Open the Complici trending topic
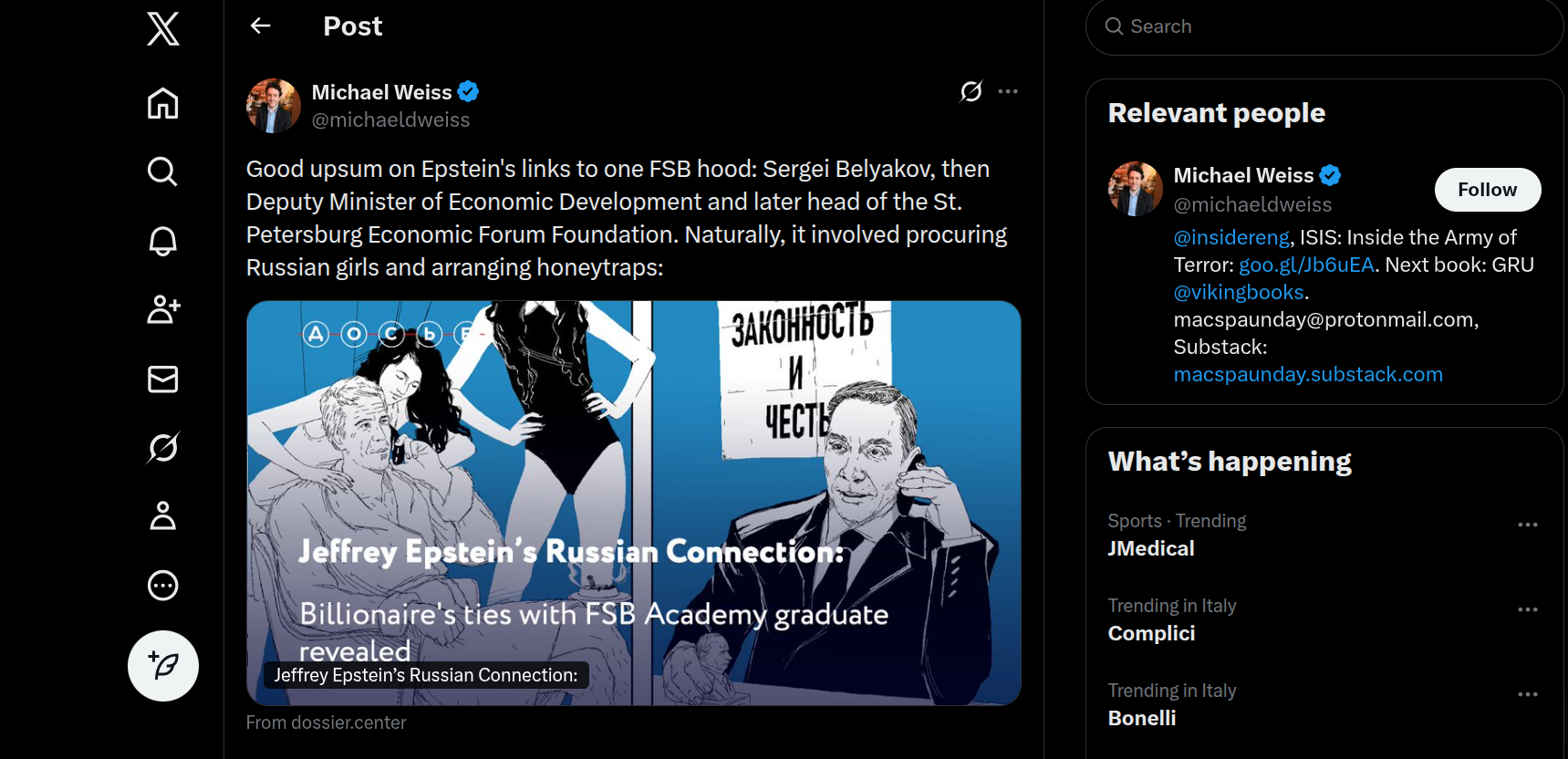This screenshot has height=759, width=1568. pyautogui.click(x=1151, y=633)
